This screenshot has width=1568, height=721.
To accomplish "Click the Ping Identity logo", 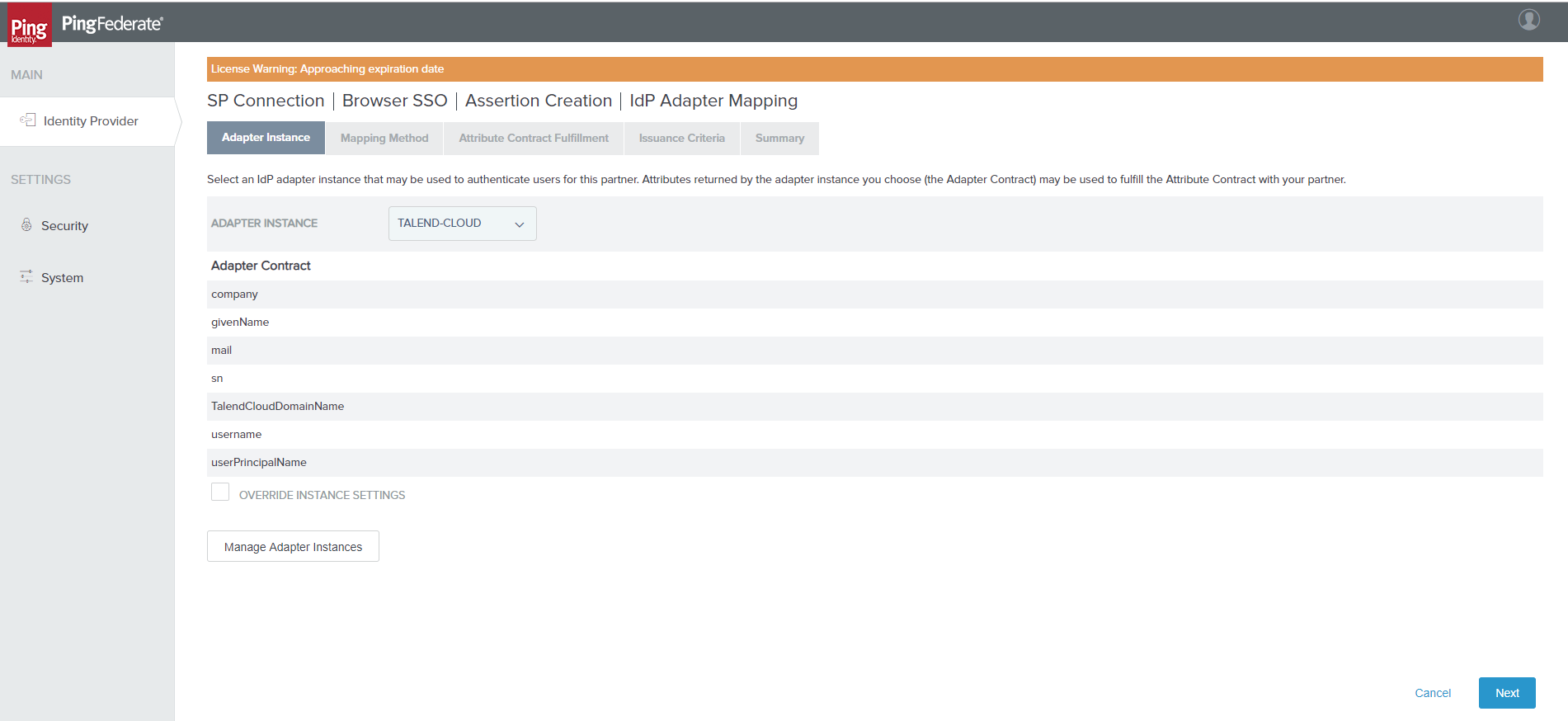I will pyautogui.click(x=30, y=25).
